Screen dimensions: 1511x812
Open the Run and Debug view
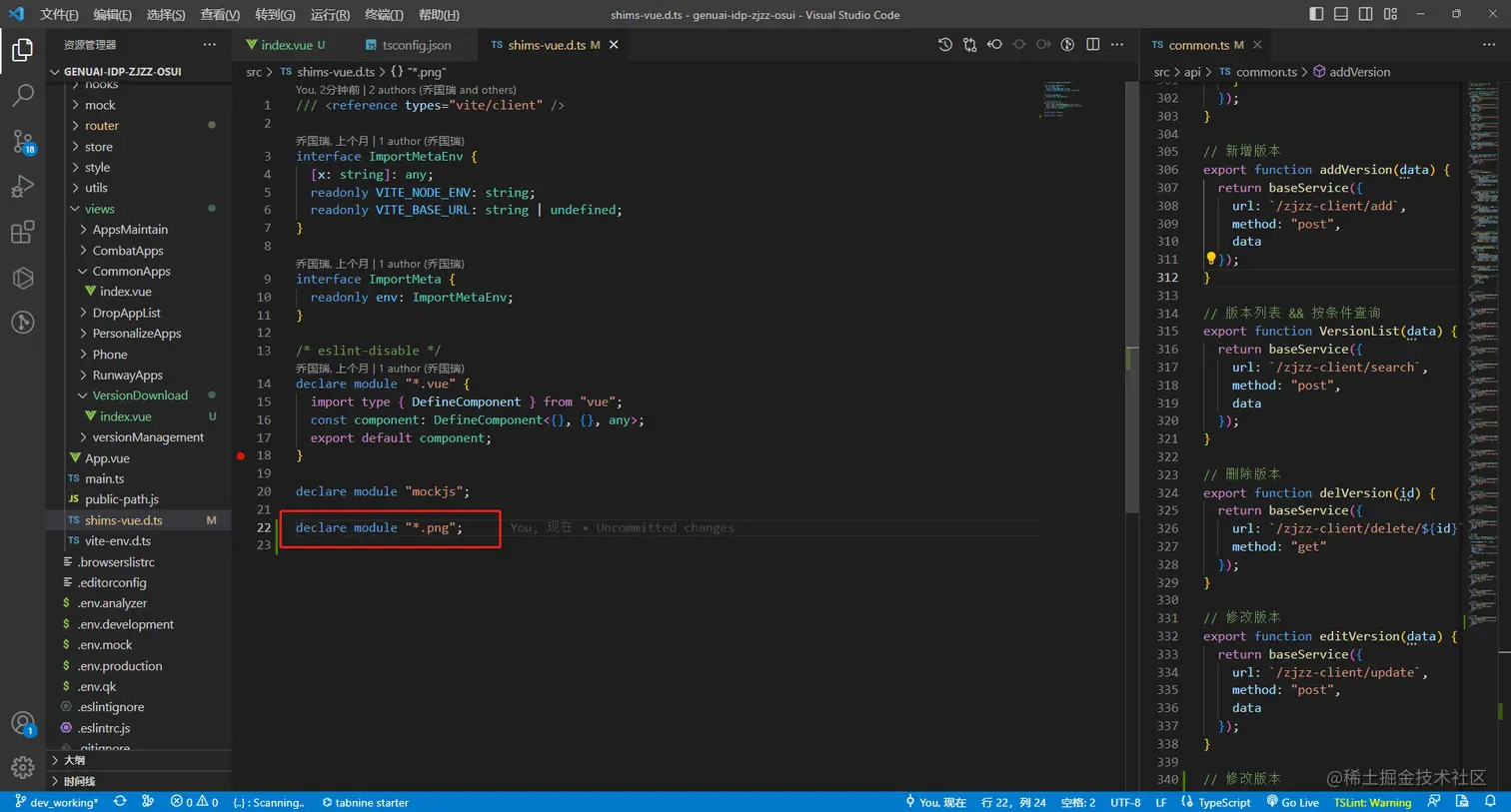tap(22, 187)
